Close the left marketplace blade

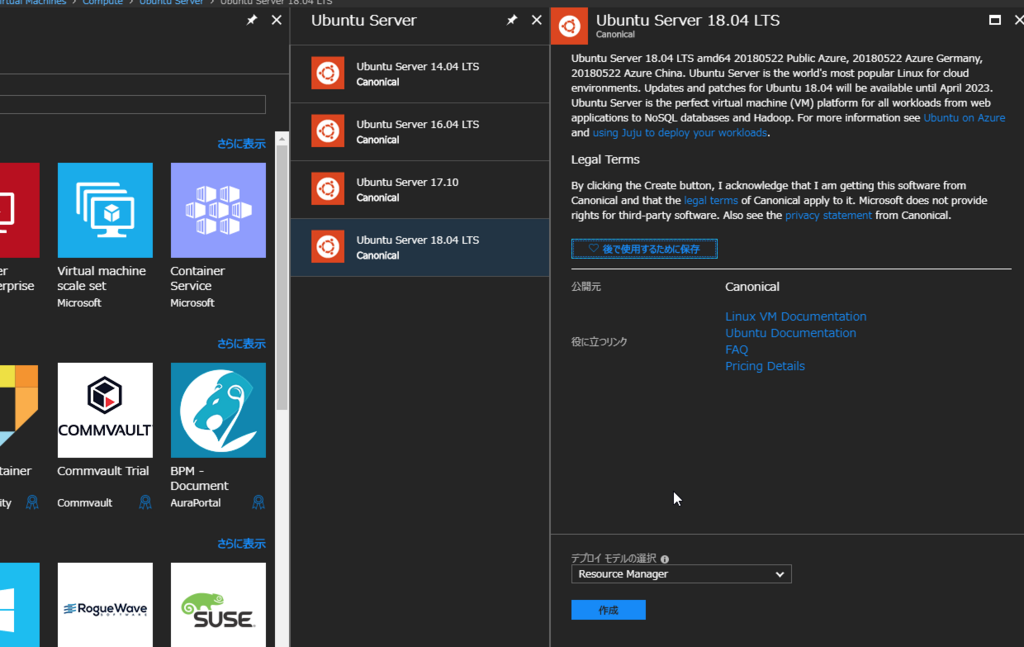[276, 20]
